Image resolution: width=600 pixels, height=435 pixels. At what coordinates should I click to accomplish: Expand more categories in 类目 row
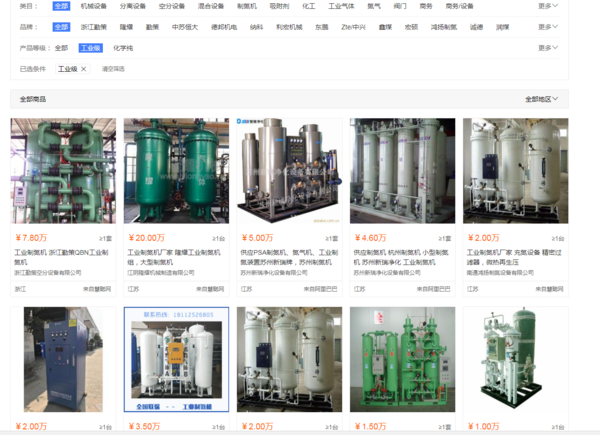point(547,6)
